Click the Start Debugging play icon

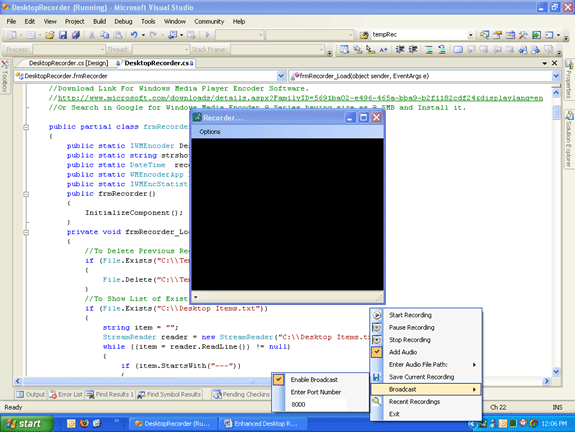point(207,35)
